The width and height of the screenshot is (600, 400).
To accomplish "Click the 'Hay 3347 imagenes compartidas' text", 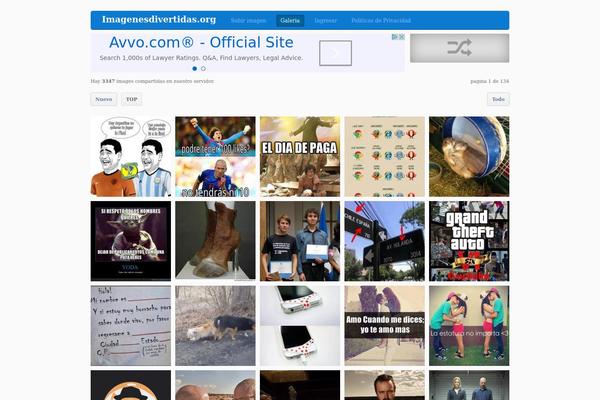I will [x=152, y=81].
